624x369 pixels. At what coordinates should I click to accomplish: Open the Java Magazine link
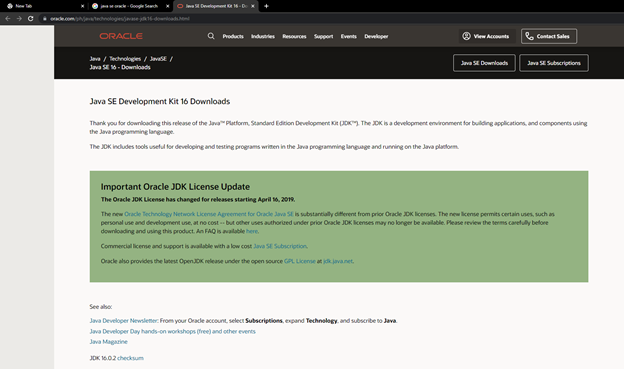click(109, 342)
